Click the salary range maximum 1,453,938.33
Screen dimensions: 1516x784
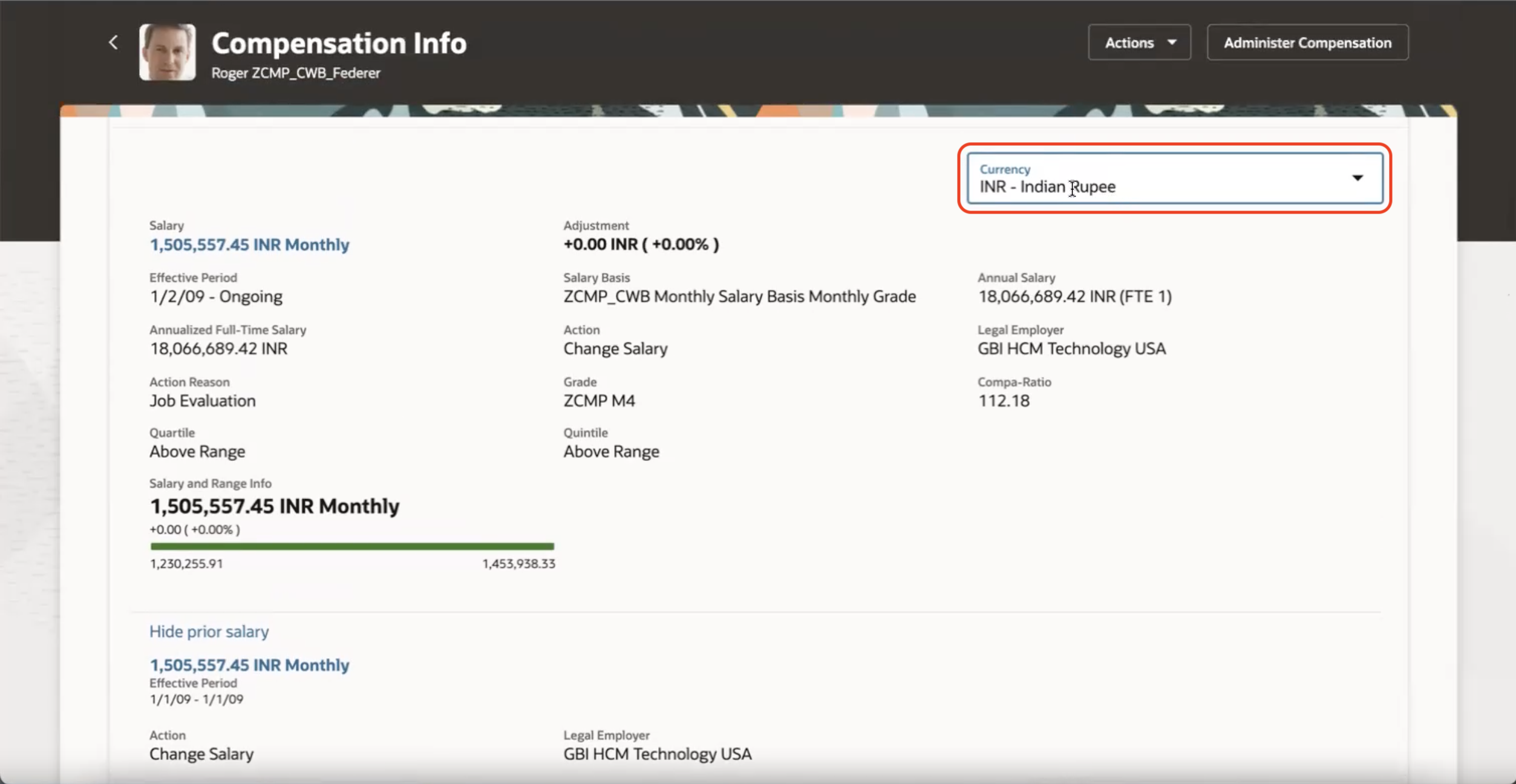(518, 564)
